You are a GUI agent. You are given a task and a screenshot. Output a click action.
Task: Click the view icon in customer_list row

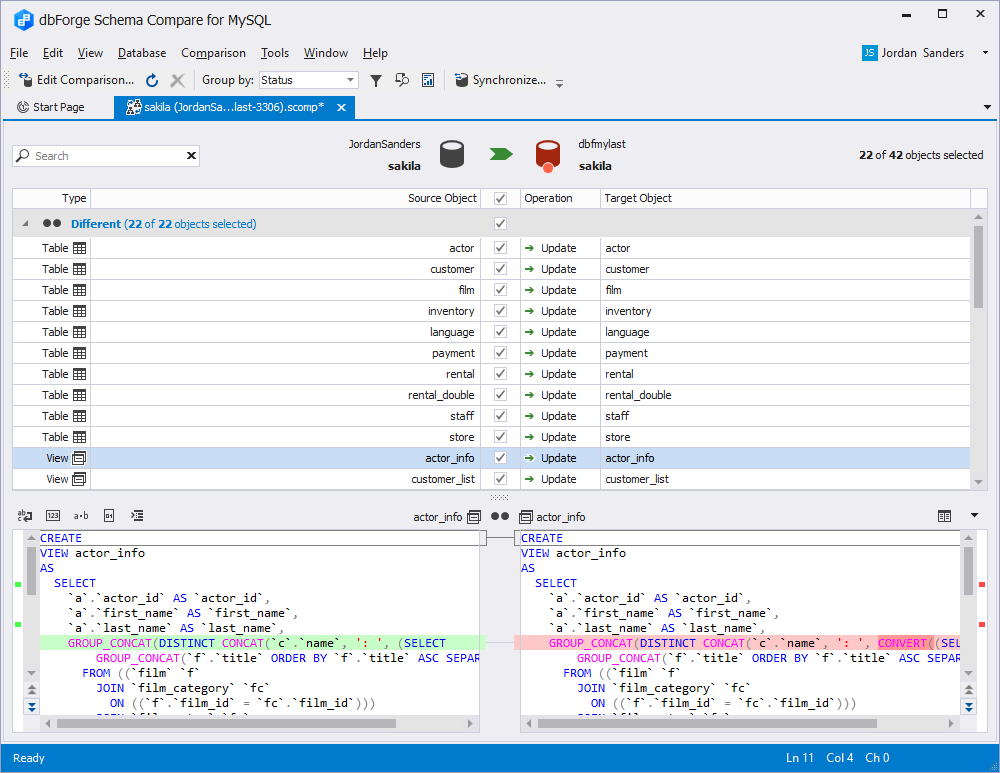(x=79, y=479)
